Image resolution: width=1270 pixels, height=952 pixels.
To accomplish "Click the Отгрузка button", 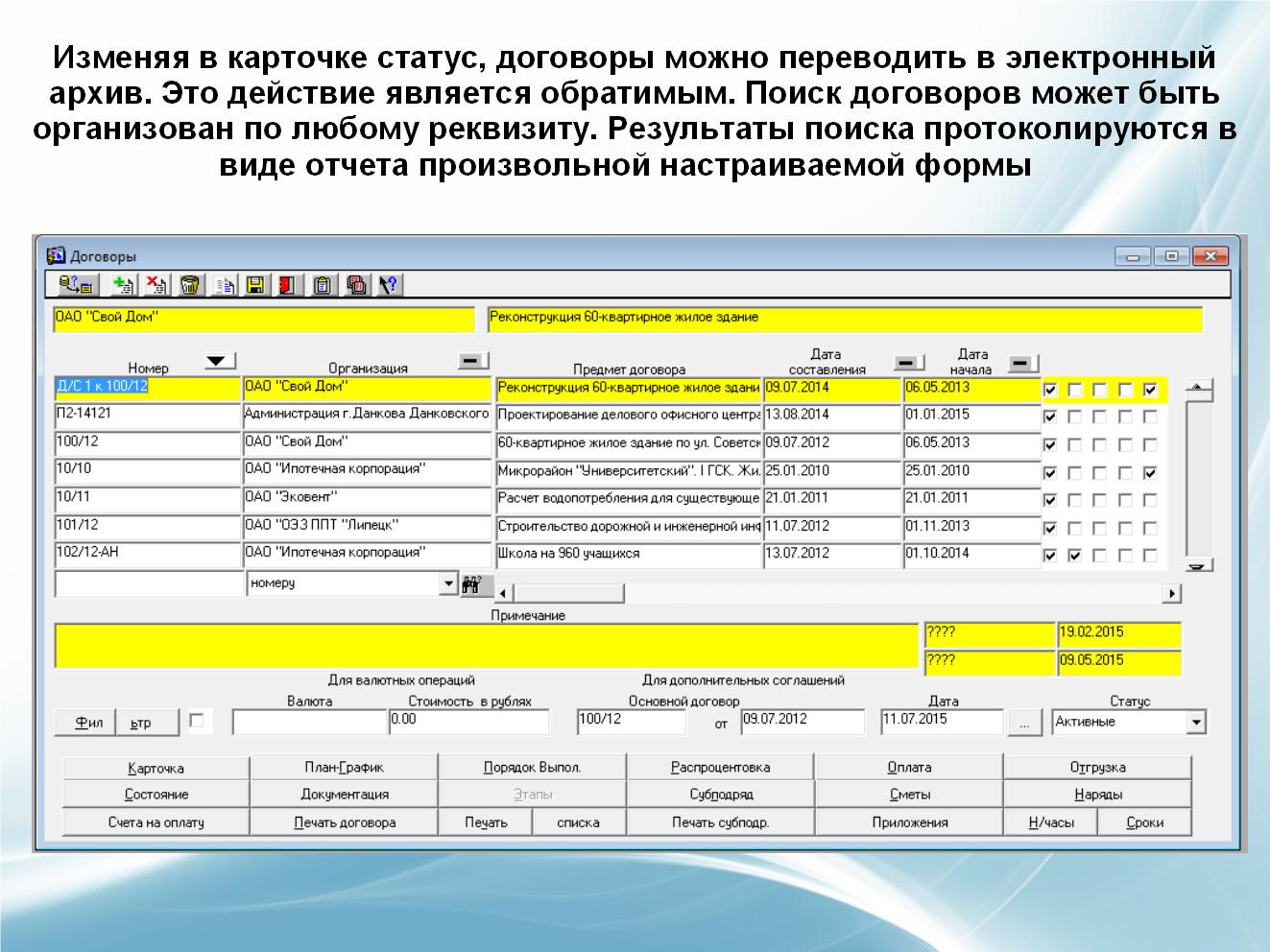I will (x=1097, y=768).
